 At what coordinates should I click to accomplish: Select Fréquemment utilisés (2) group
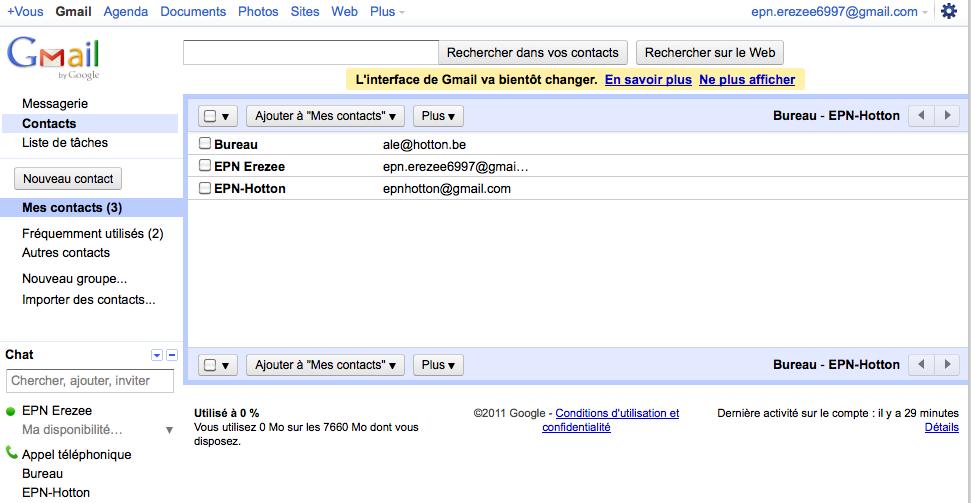pos(93,234)
